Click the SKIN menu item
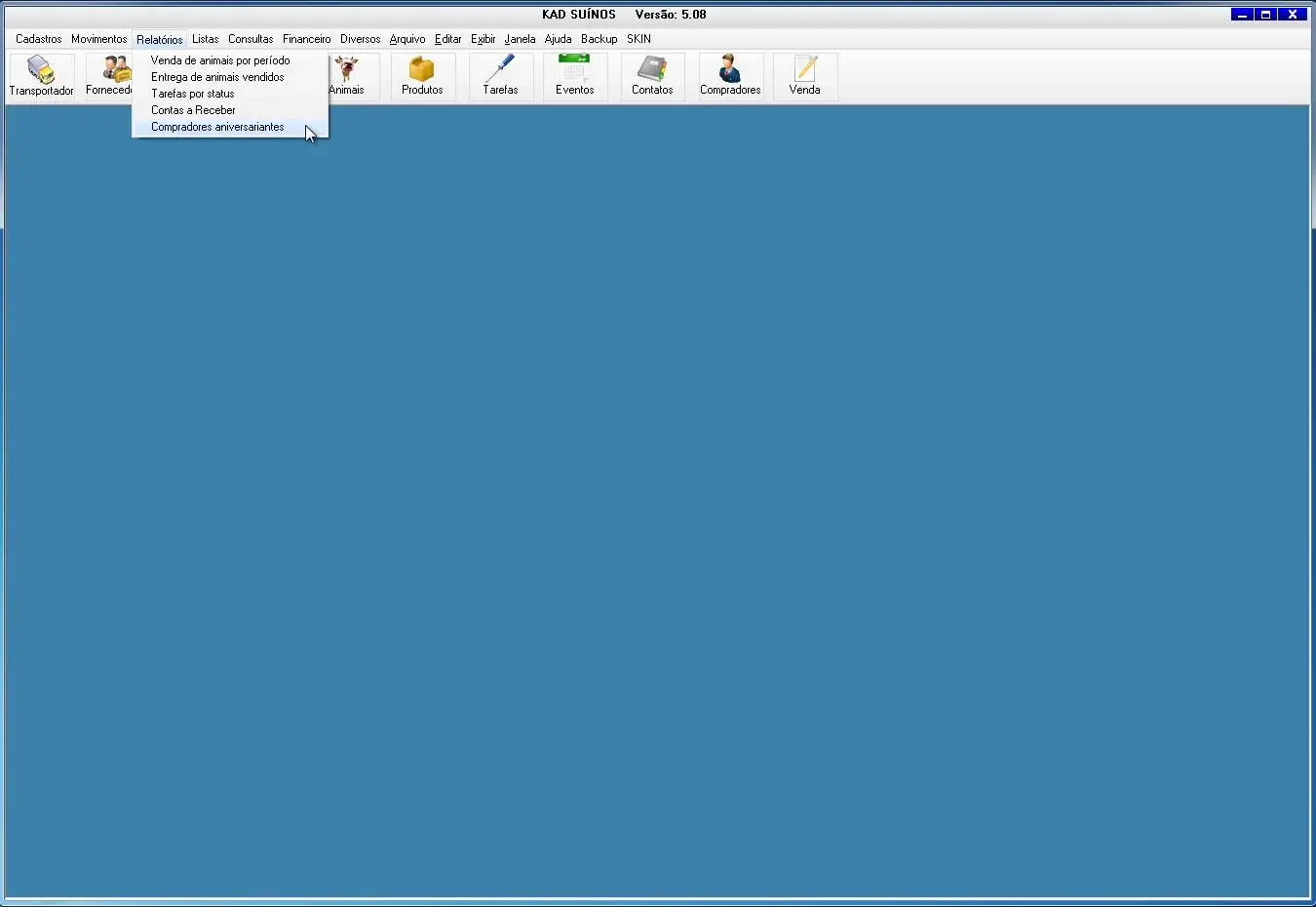The image size is (1316, 907). coord(639,39)
